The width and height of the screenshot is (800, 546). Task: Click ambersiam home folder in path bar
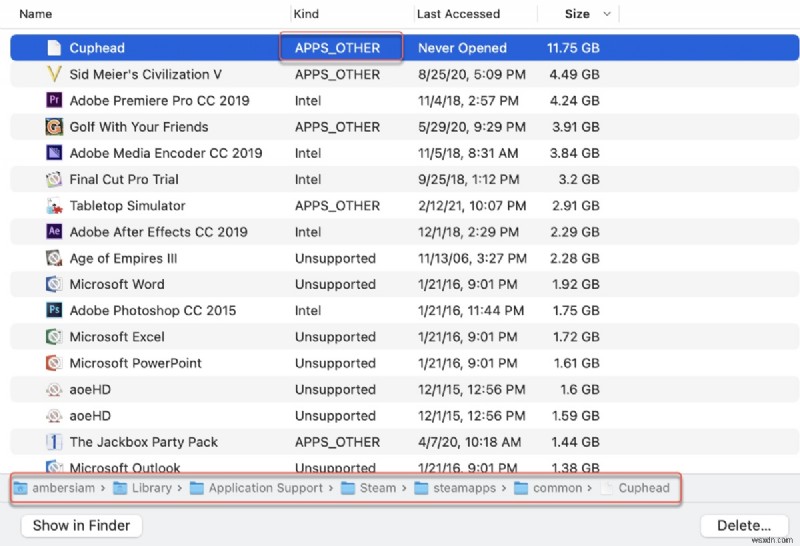click(x=55, y=488)
